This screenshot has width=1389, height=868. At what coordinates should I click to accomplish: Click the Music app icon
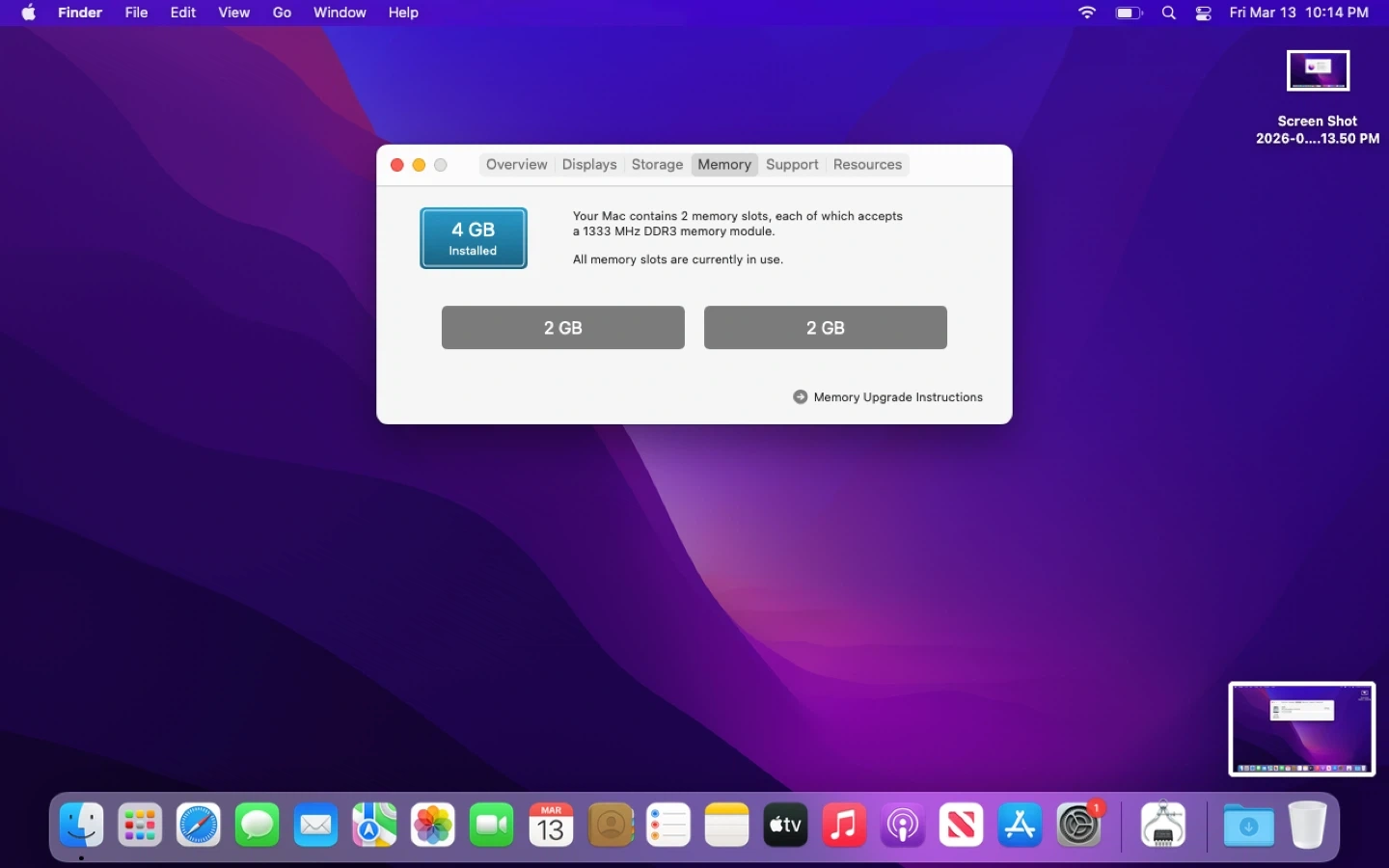(x=844, y=826)
